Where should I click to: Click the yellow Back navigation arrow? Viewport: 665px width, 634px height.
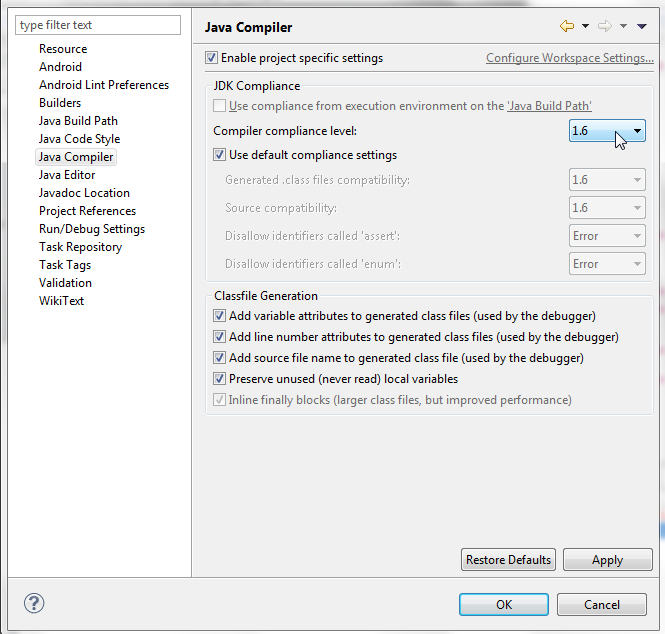567,26
